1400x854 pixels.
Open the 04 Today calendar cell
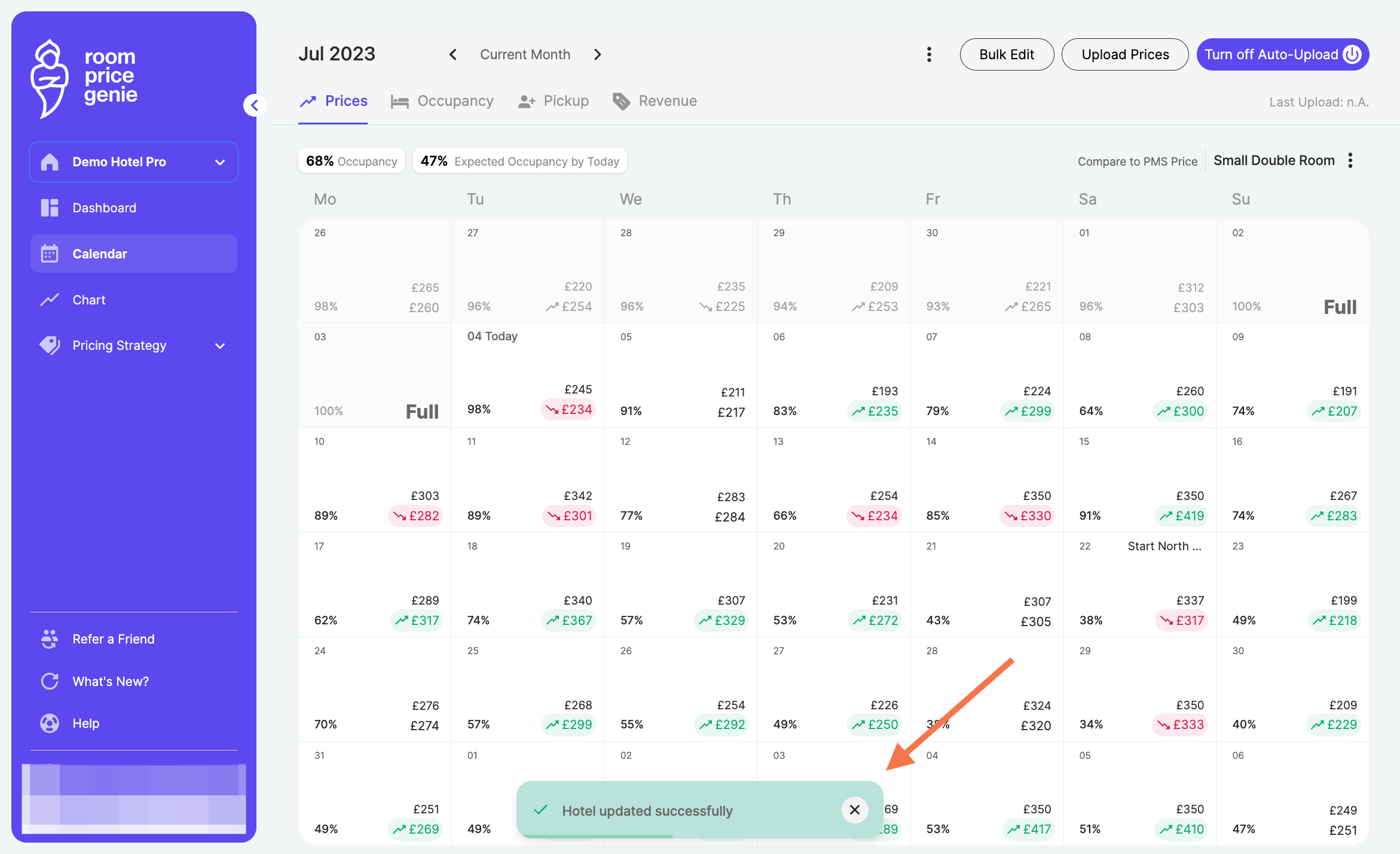point(528,376)
